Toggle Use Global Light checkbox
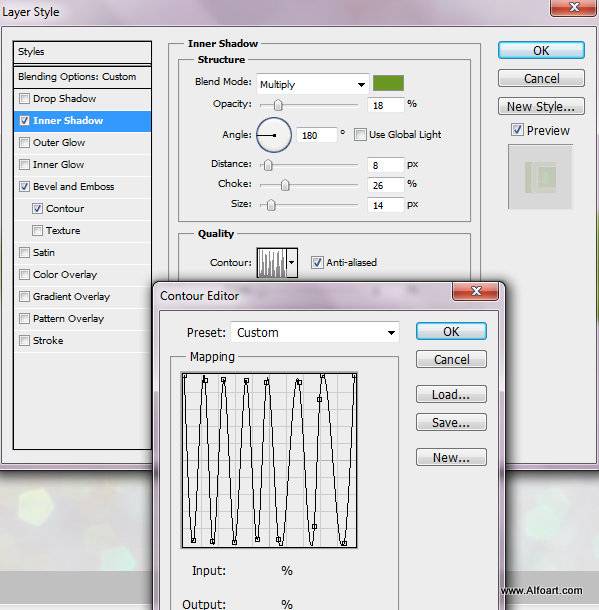The height and width of the screenshot is (610, 599). pos(360,135)
